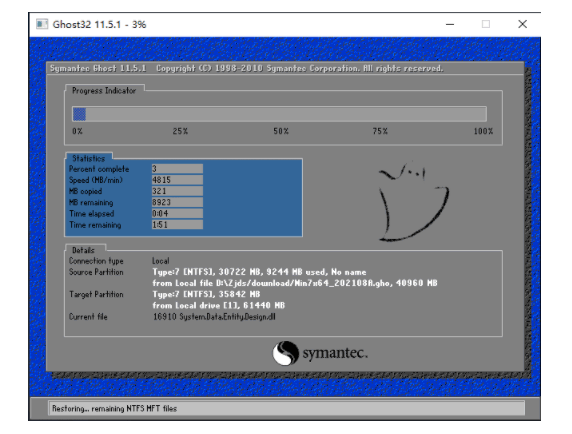
Task: Click the 'Percent complete' label
Action: click(x=99, y=169)
